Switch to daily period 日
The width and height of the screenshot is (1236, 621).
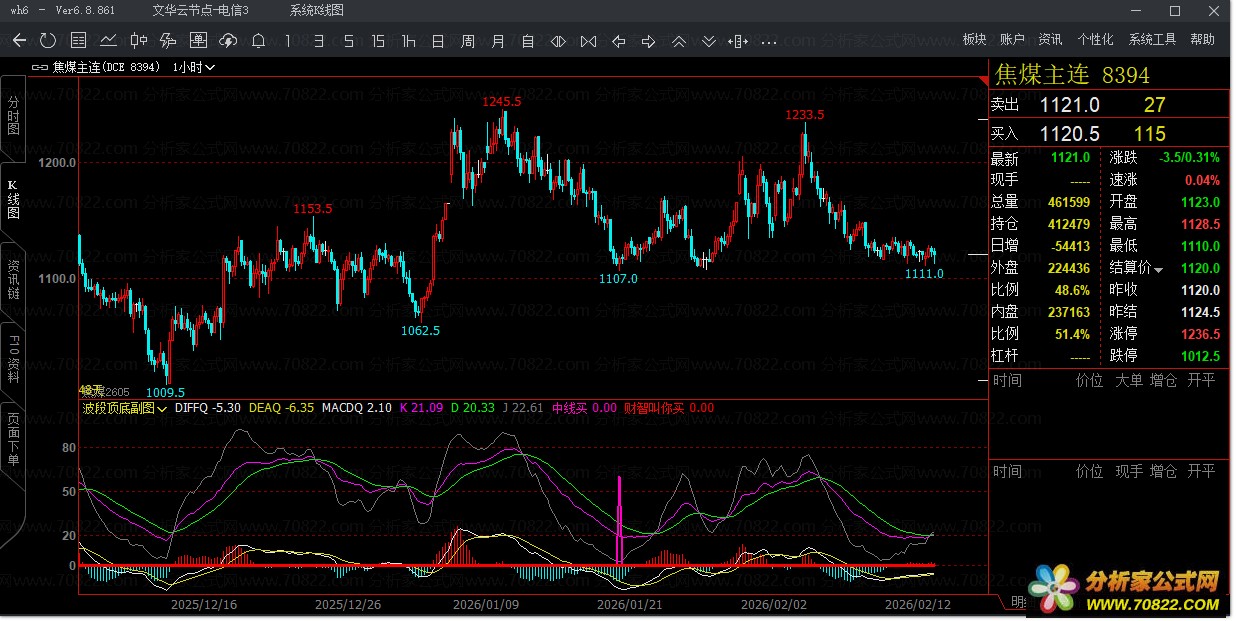click(438, 41)
